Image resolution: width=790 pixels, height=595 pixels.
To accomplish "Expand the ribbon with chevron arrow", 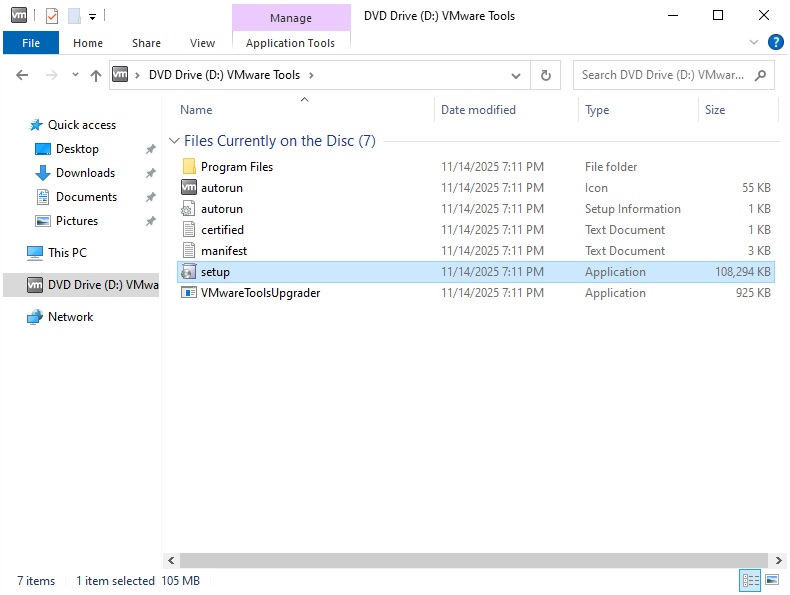I will pos(754,42).
